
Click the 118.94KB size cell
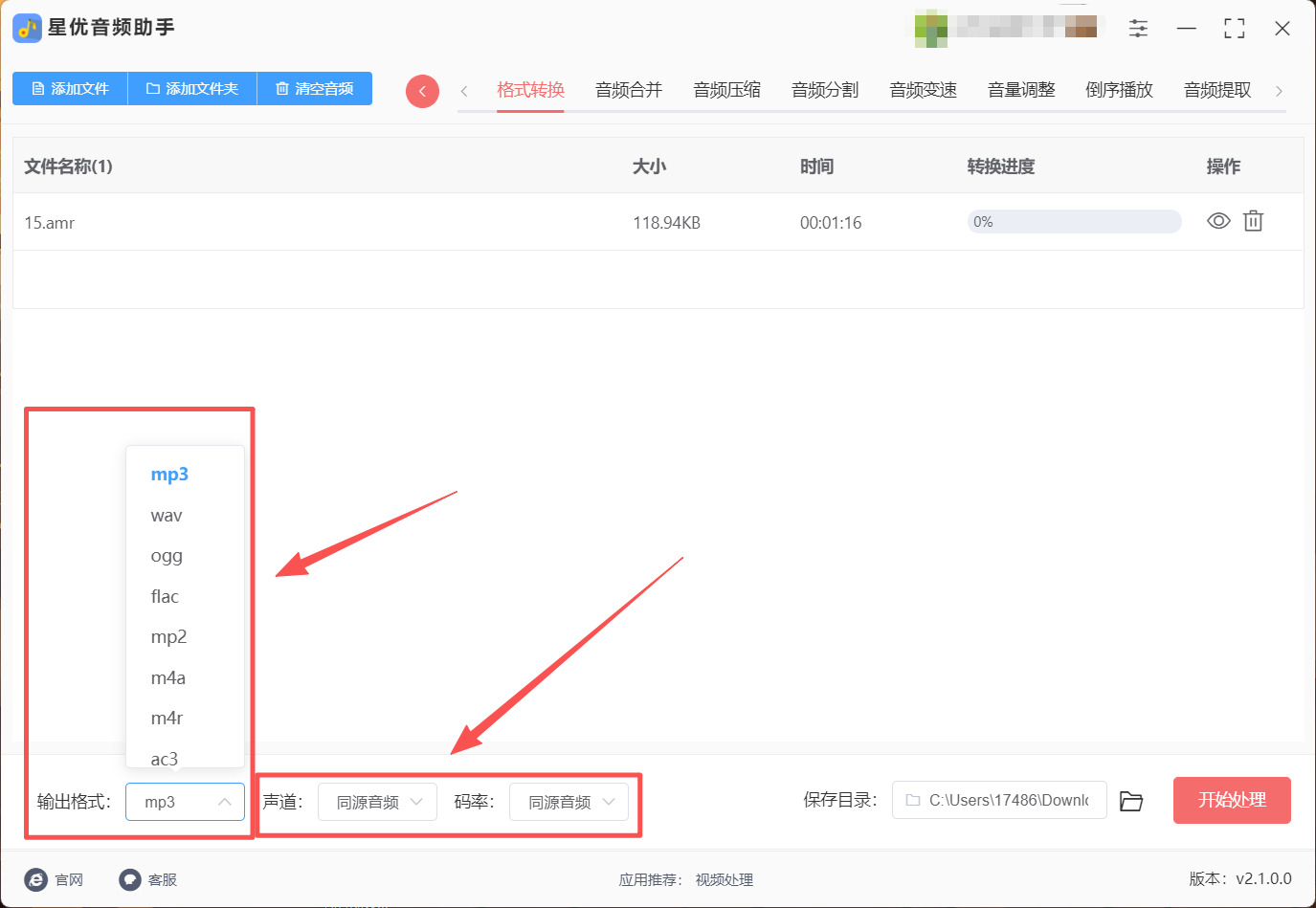[666, 223]
